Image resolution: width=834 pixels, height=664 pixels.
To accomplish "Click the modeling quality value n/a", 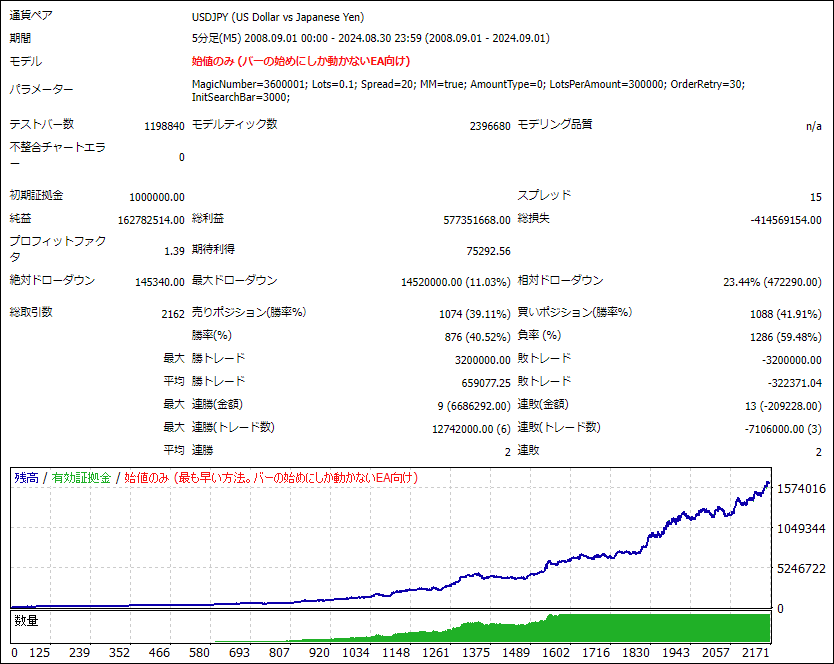I will (x=814, y=126).
